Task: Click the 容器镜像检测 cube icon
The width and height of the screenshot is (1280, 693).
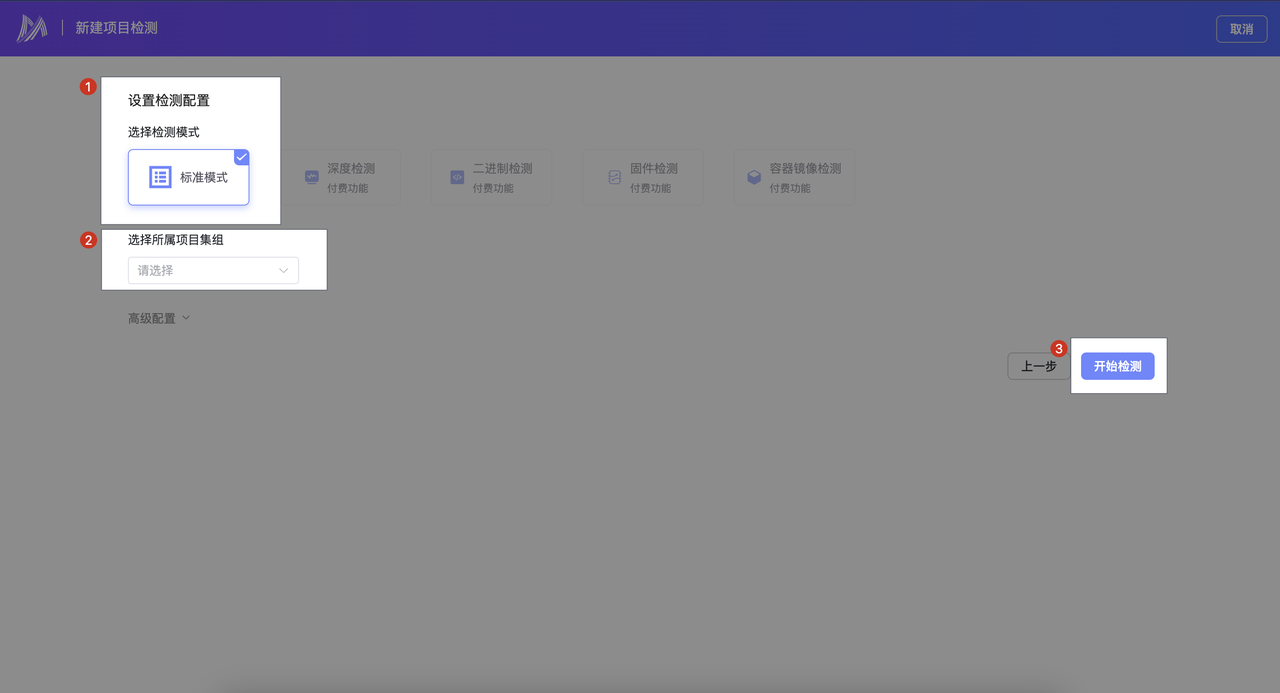Action: coord(754,177)
